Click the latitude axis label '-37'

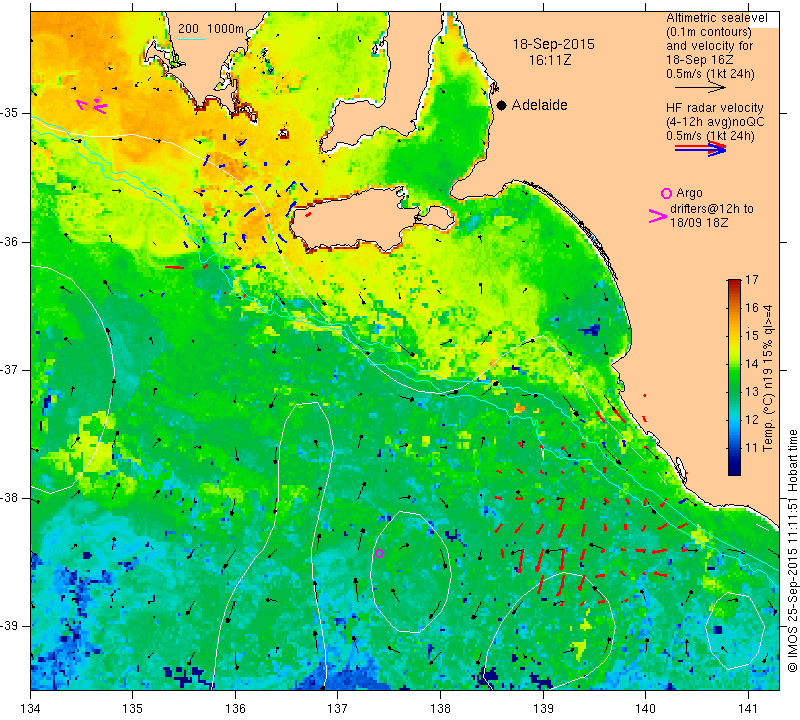pos(10,369)
